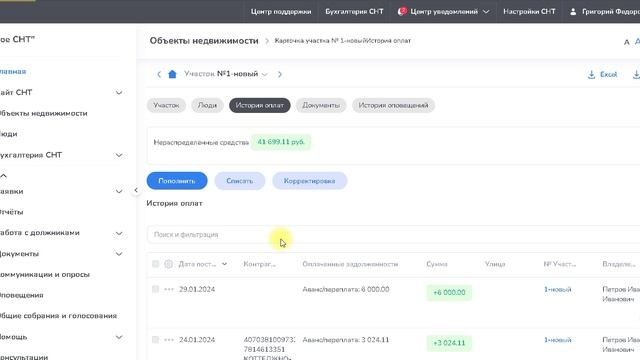Switch to the Документы tab

click(321, 105)
